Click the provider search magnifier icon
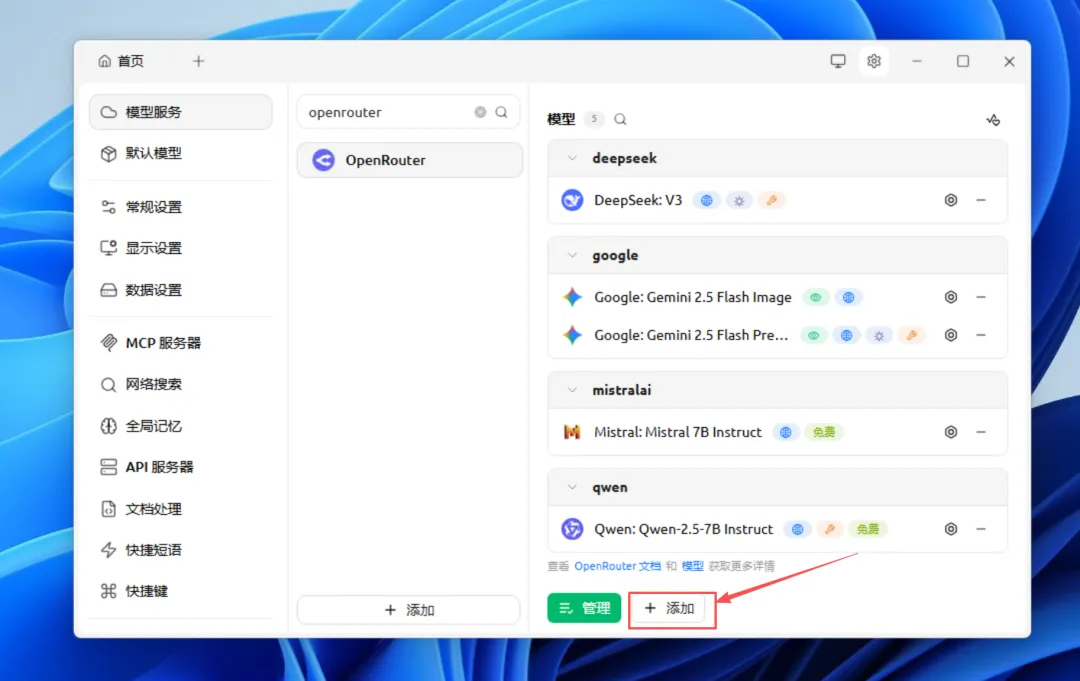 click(x=501, y=112)
